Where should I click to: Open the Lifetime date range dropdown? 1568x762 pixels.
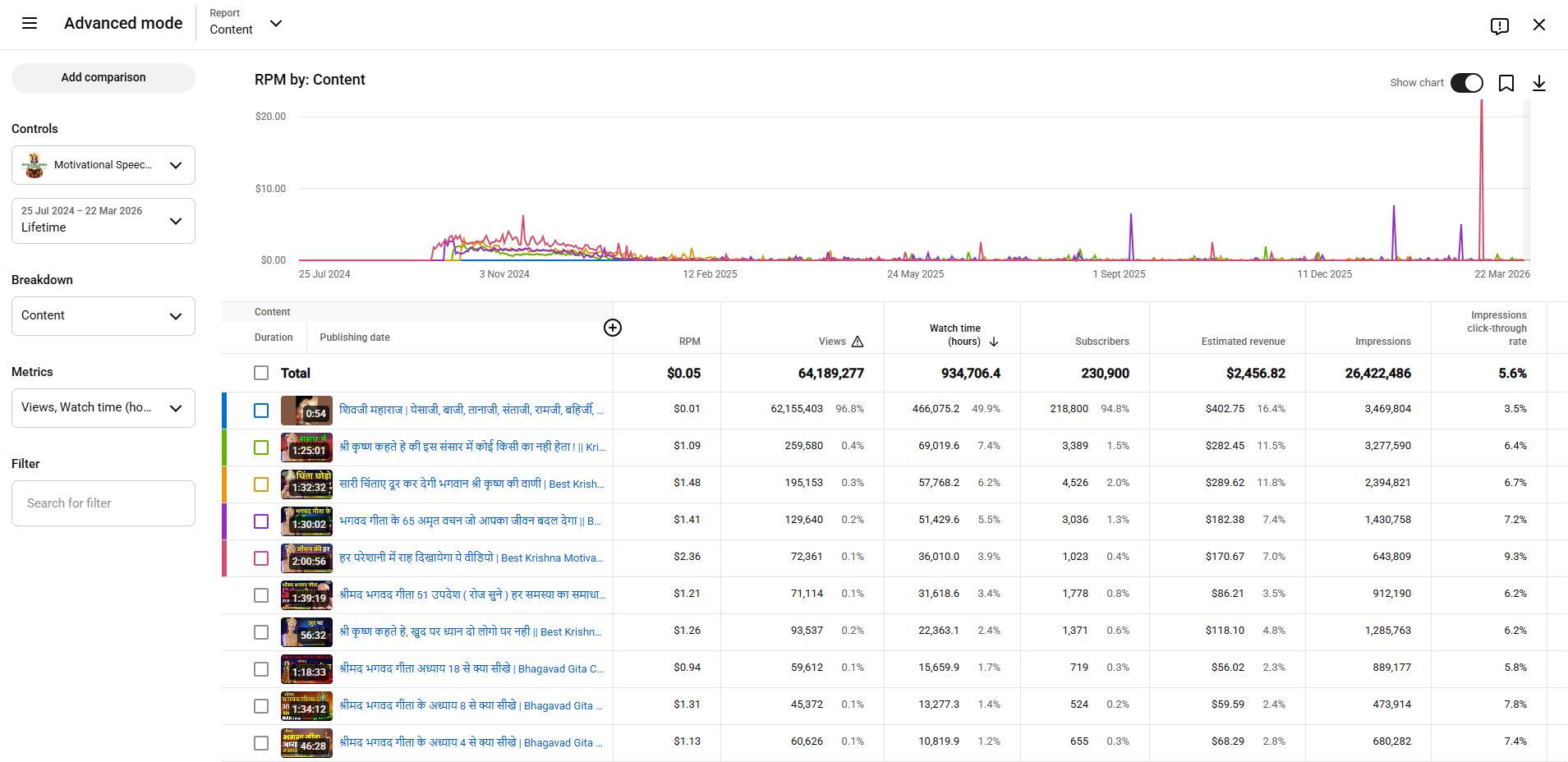point(103,221)
